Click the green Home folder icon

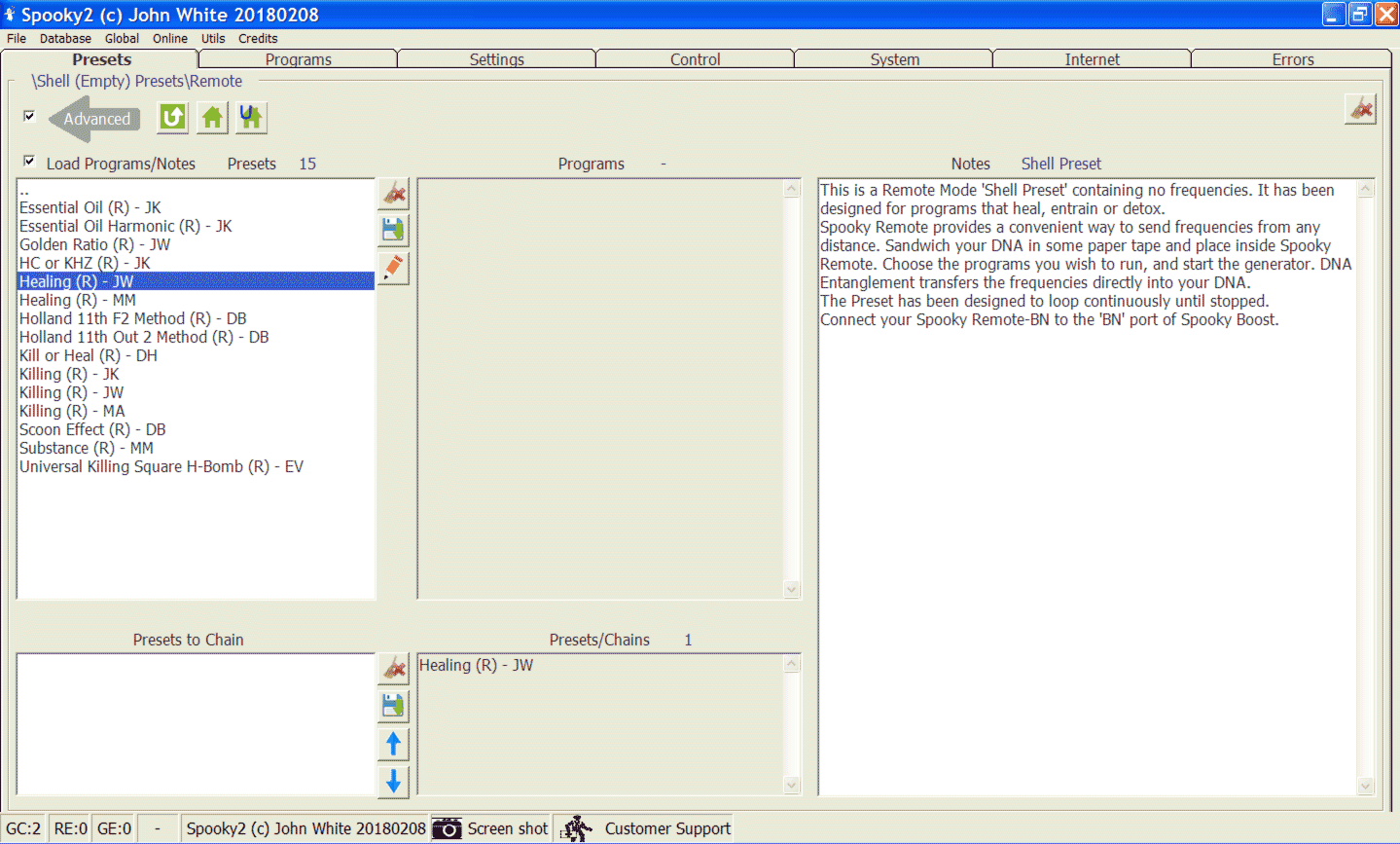coord(212,118)
